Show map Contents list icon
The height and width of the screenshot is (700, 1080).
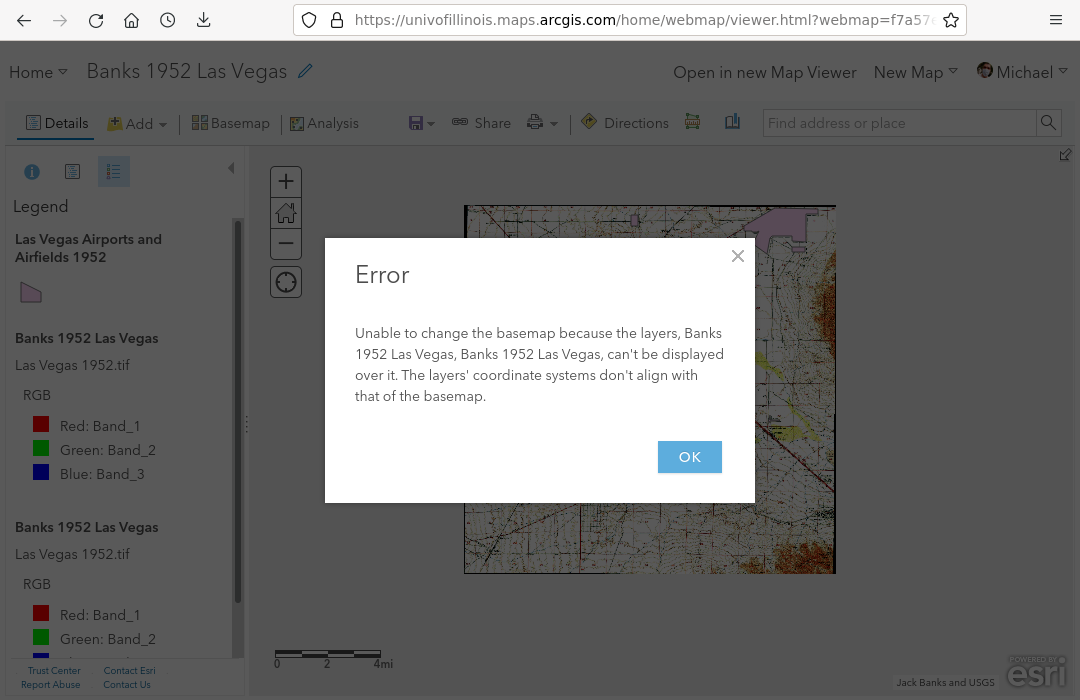[72, 172]
